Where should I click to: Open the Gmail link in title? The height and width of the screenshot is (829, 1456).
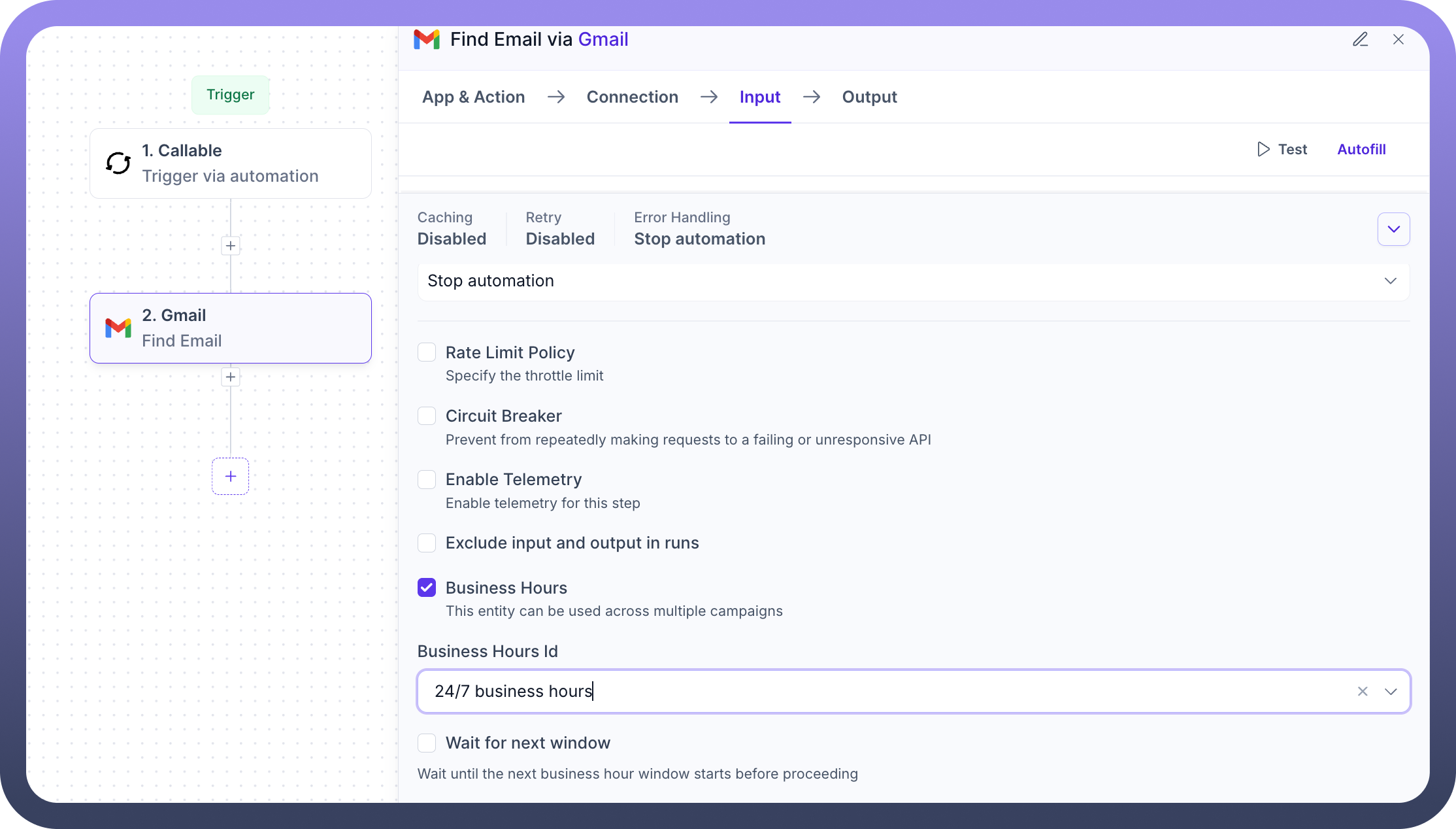603,40
